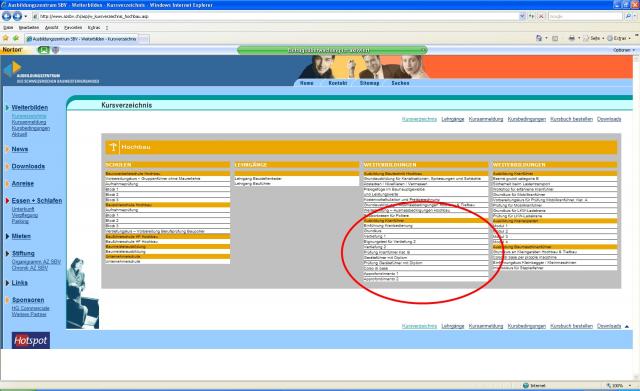Click the Weiterbilden sidebar link
Viewport: 640px width, 391px height.
point(29,108)
